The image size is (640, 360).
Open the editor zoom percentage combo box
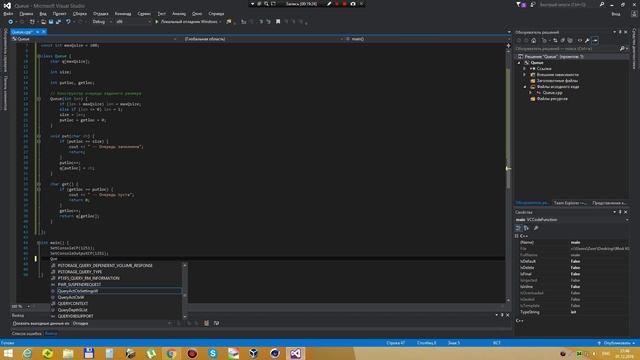[x=20, y=306]
